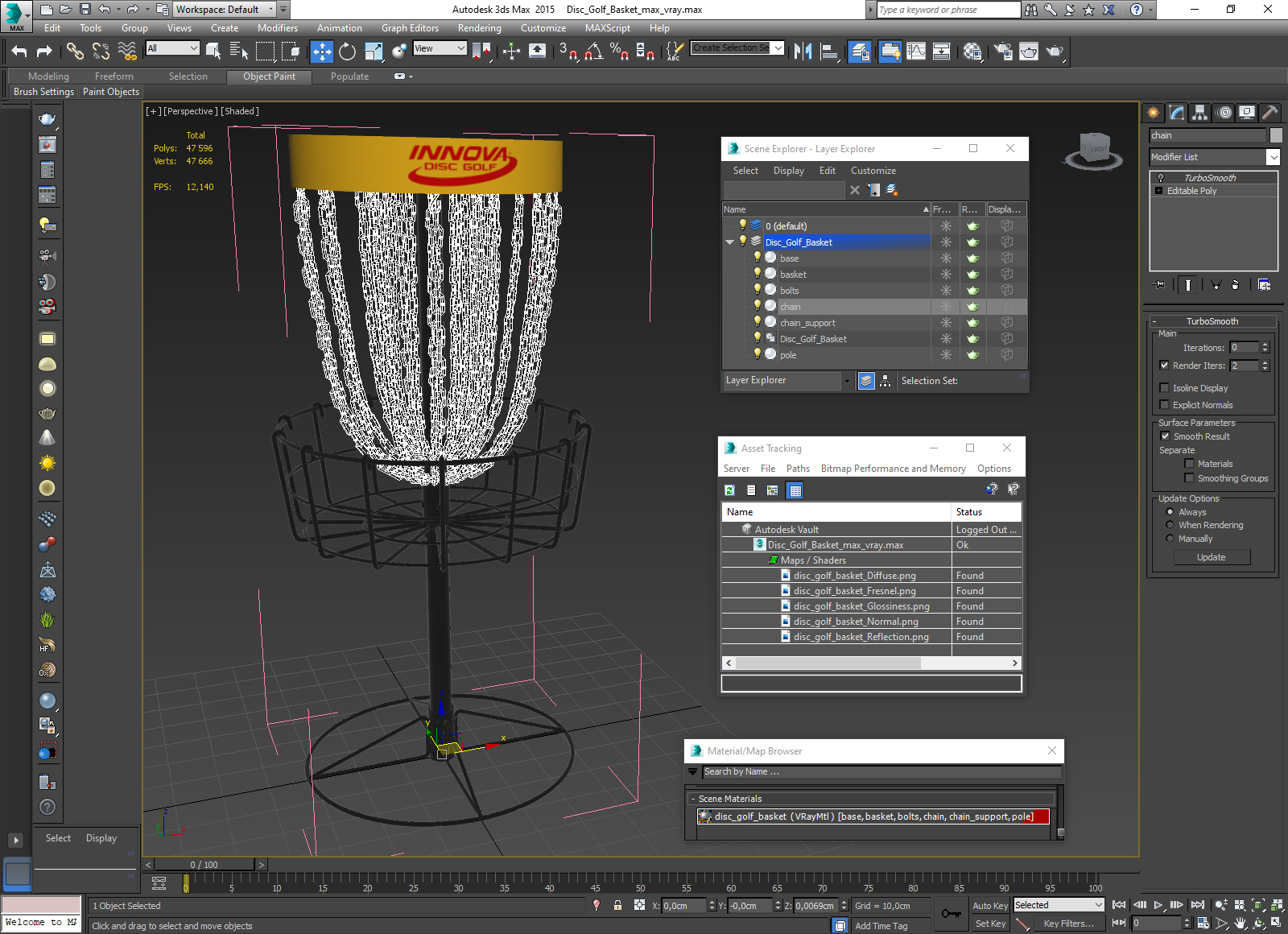Click the Redo arrow icon
This screenshot has height=934, width=1288.
point(44,52)
